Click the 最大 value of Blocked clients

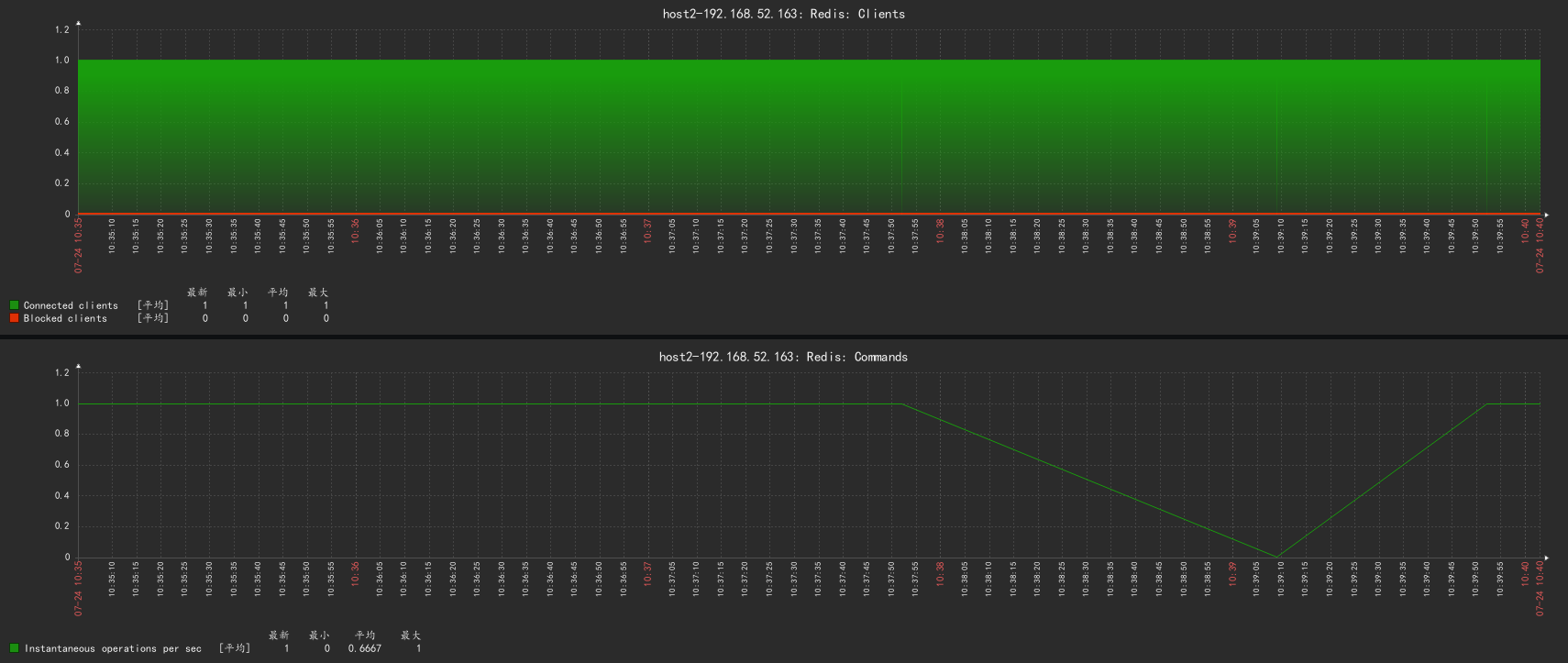pos(326,318)
